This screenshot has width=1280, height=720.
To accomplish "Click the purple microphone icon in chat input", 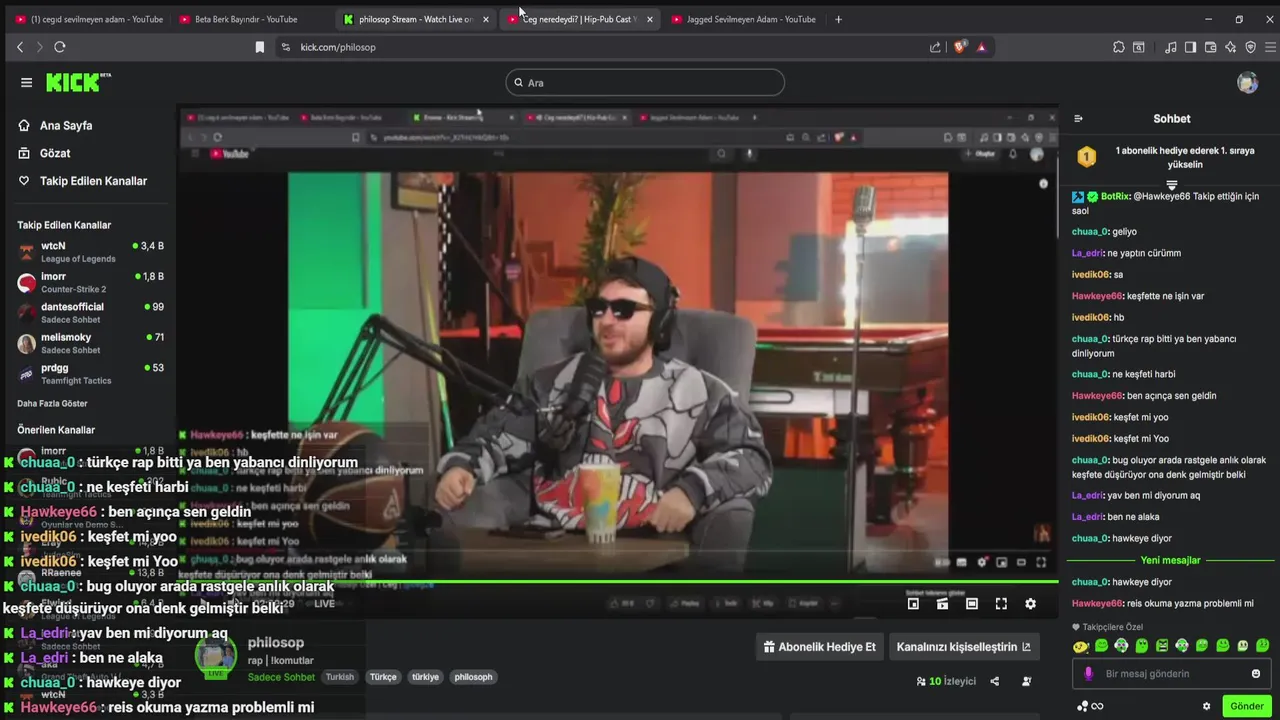I will click(1088, 674).
